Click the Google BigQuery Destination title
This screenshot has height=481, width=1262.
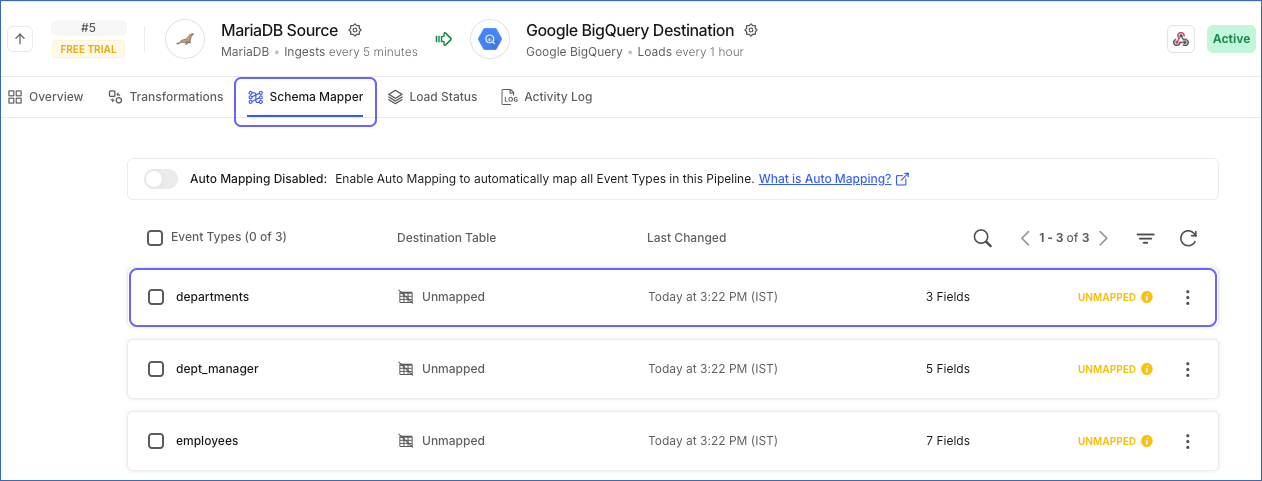tap(630, 31)
